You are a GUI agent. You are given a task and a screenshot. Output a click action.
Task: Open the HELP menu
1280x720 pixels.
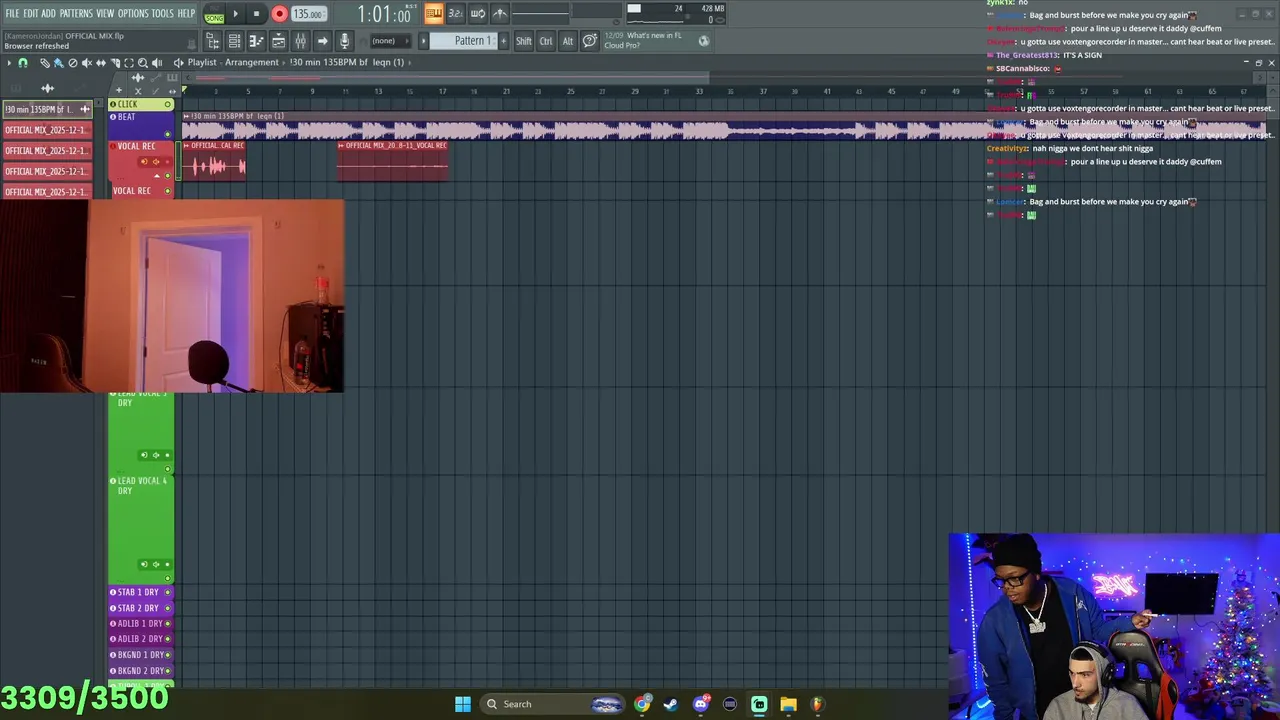[x=186, y=13]
